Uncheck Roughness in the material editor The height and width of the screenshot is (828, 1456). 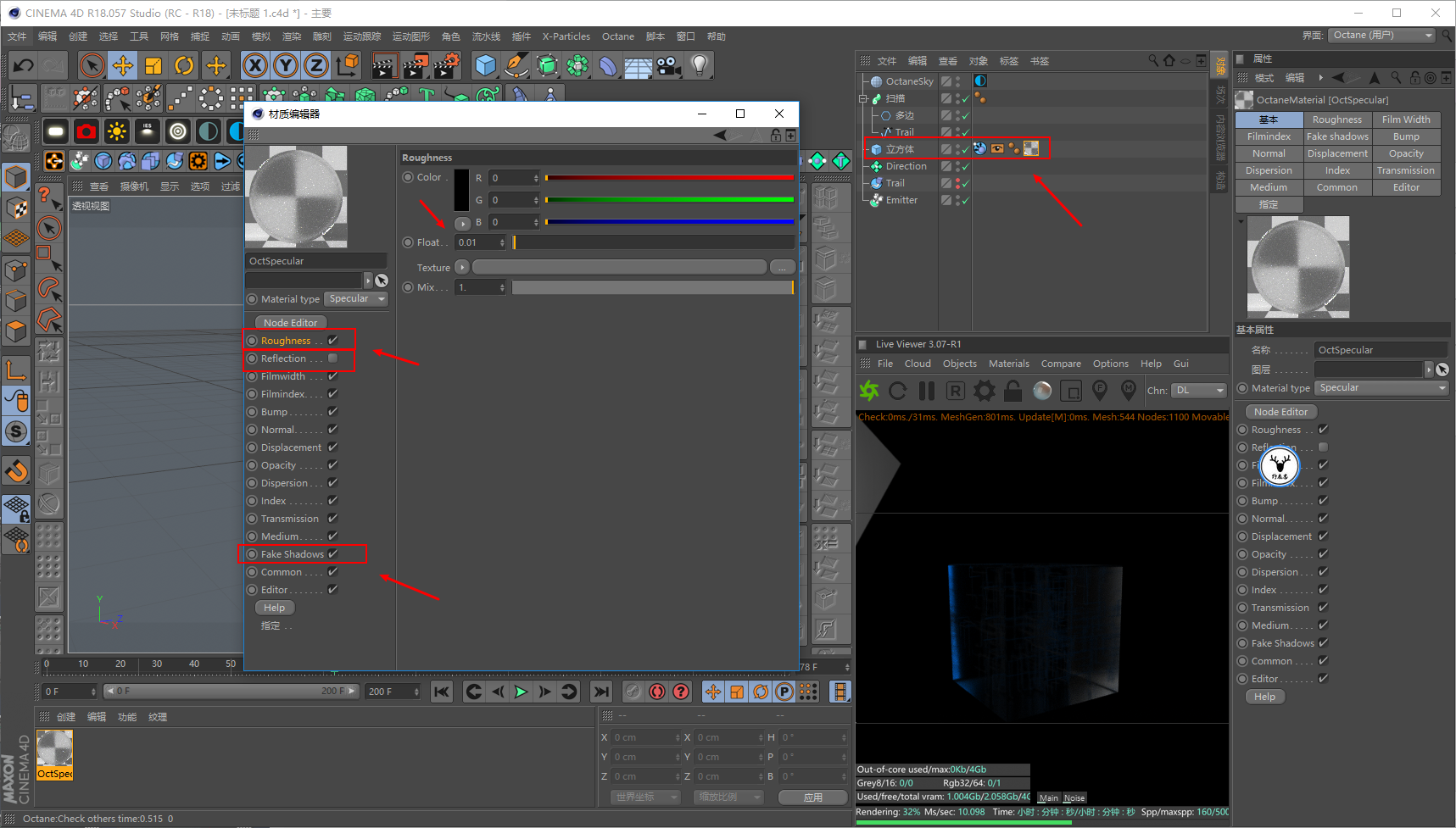coord(333,341)
